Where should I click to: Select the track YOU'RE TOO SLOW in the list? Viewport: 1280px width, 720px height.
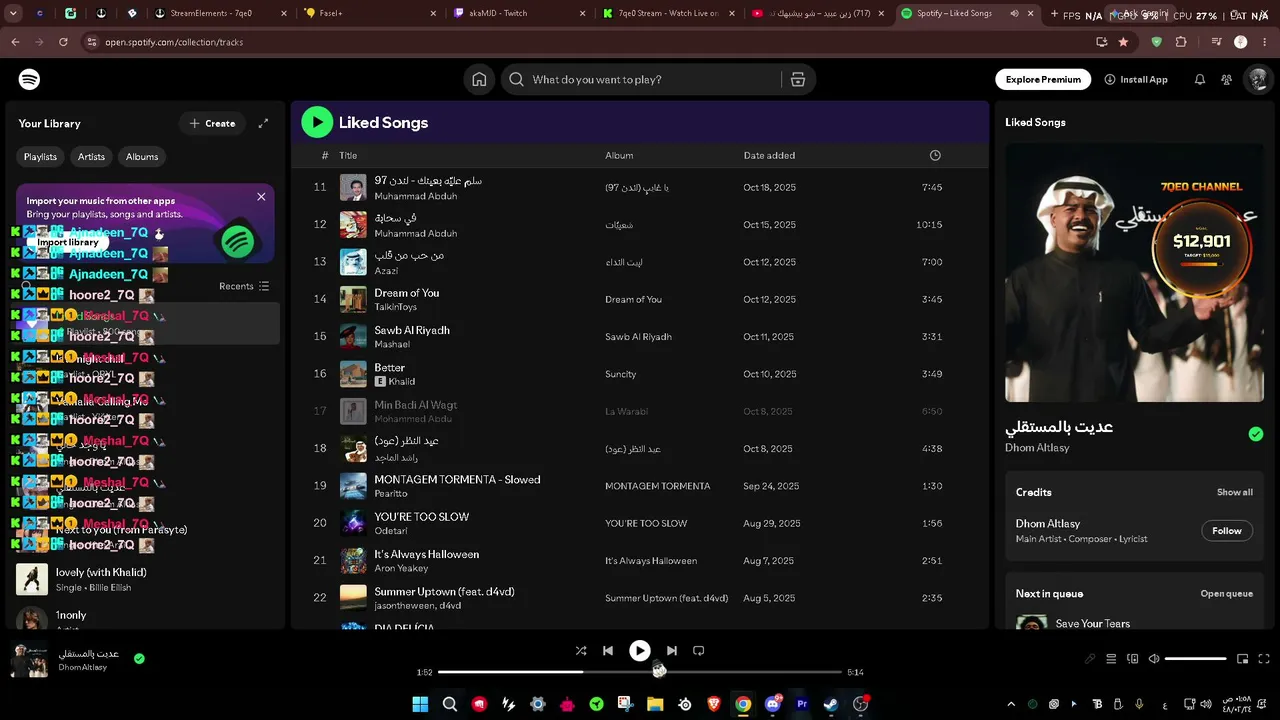(639, 523)
